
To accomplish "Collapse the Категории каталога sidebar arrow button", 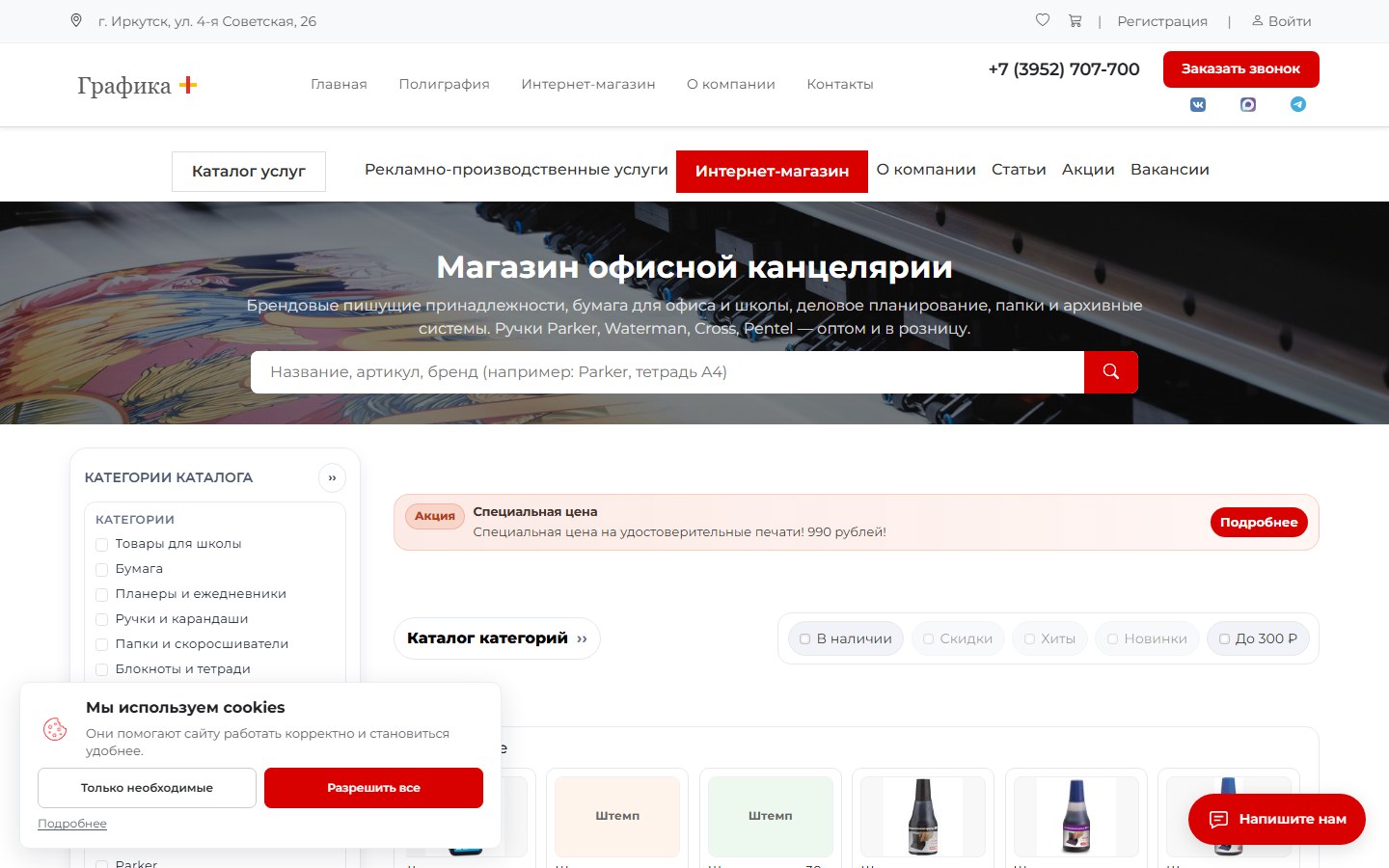I will 332,477.
